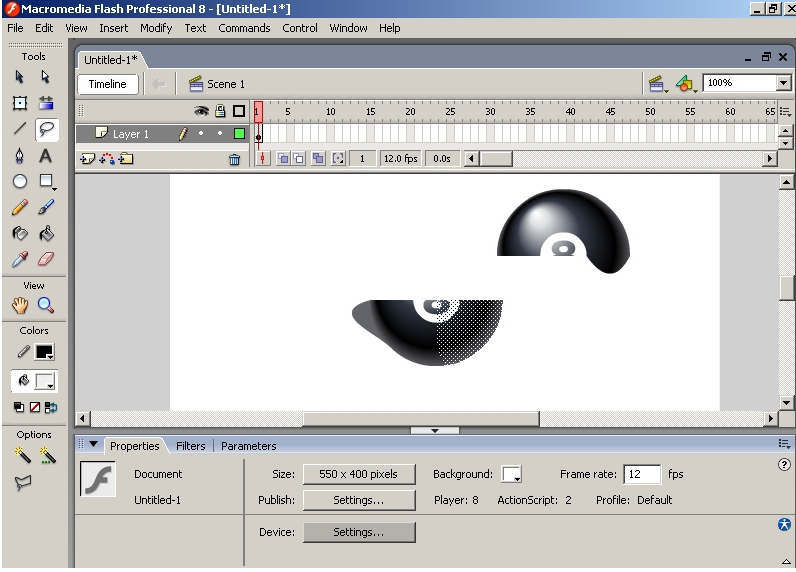Screen dimensions: 796x572
Task: Select the Lasso tool
Action: click(x=46, y=129)
